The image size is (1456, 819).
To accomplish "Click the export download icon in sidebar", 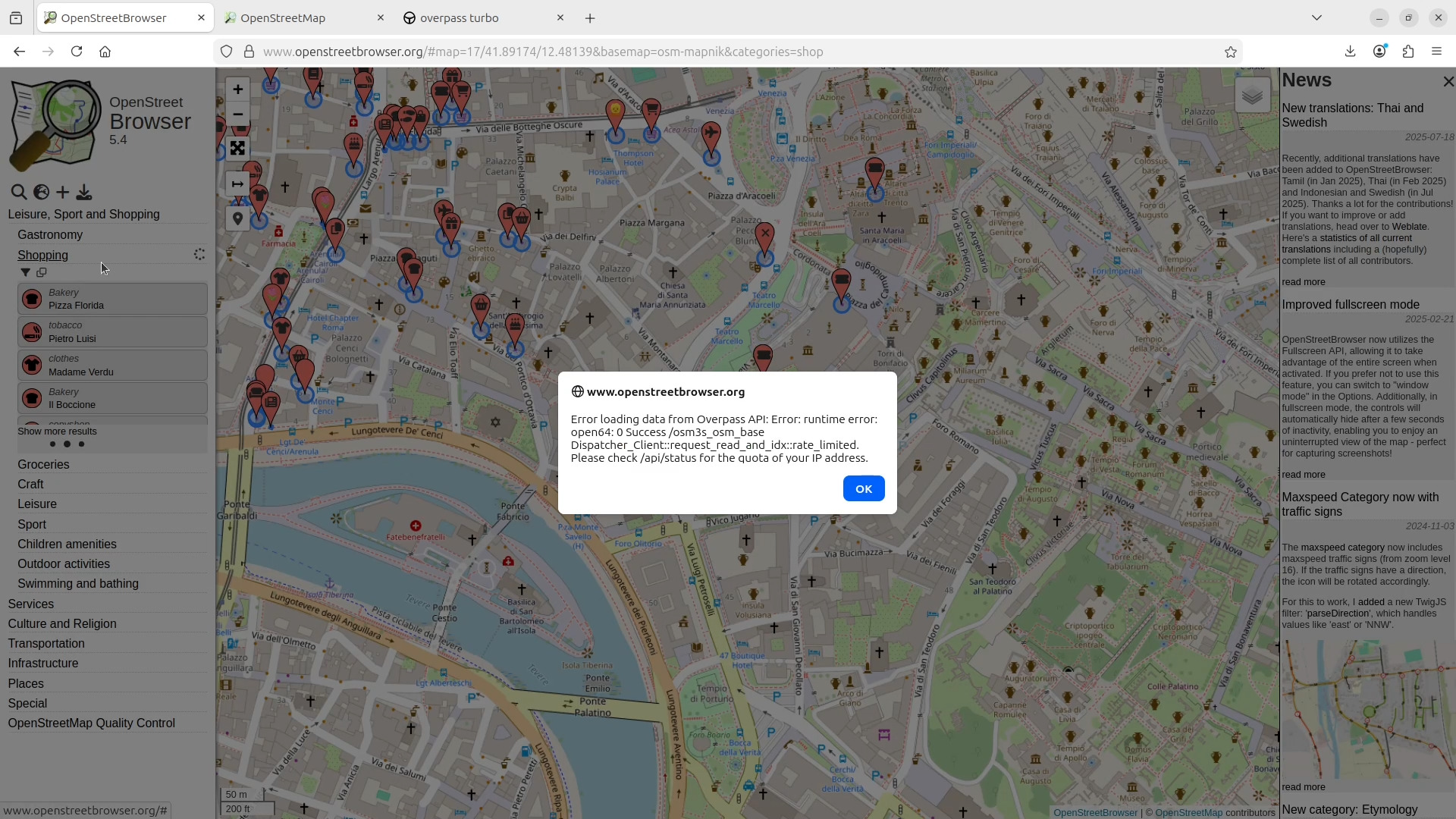I will coord(84,193).
